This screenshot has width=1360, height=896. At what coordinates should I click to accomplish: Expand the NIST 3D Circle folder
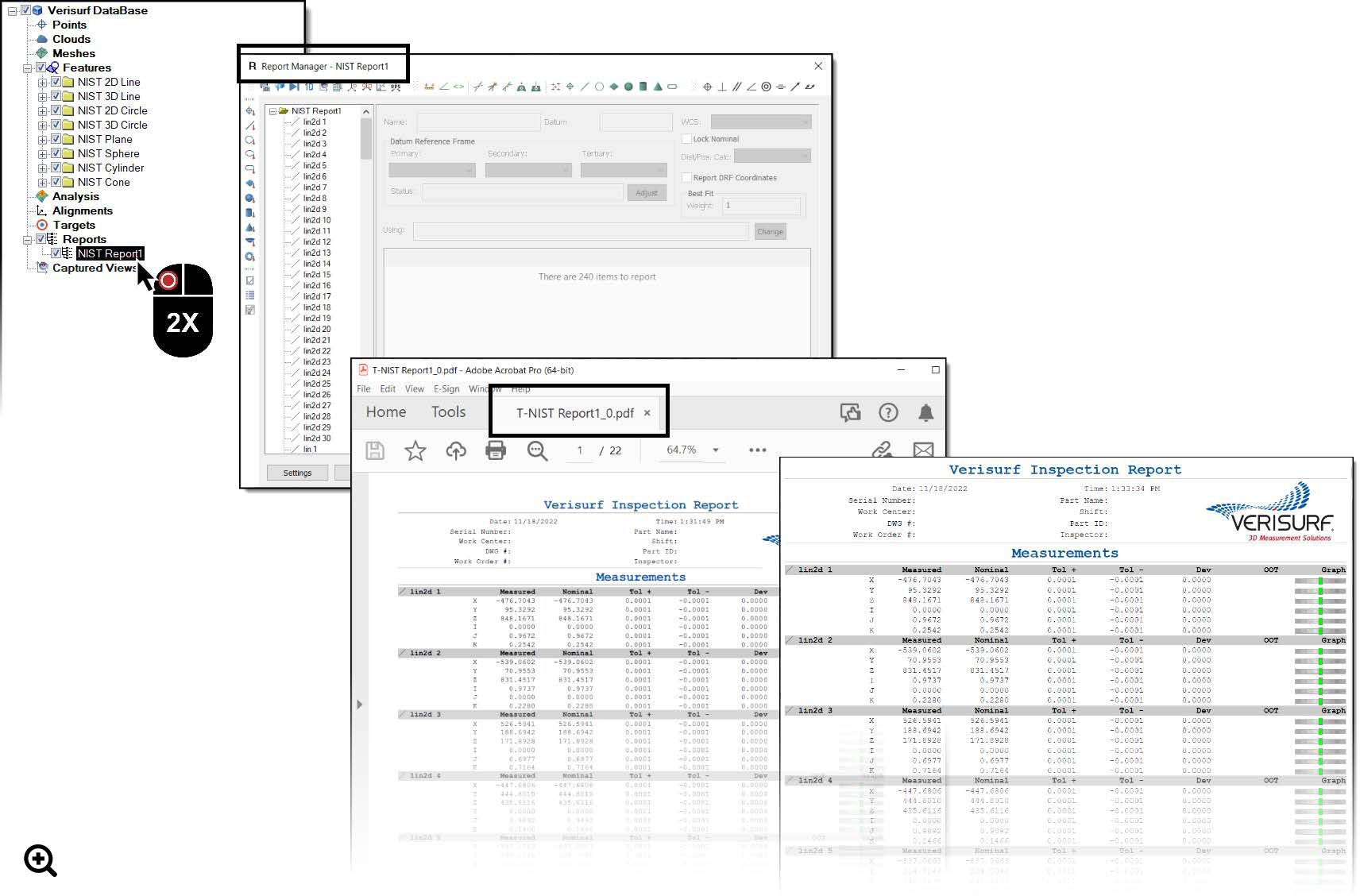tap(42, 125)
